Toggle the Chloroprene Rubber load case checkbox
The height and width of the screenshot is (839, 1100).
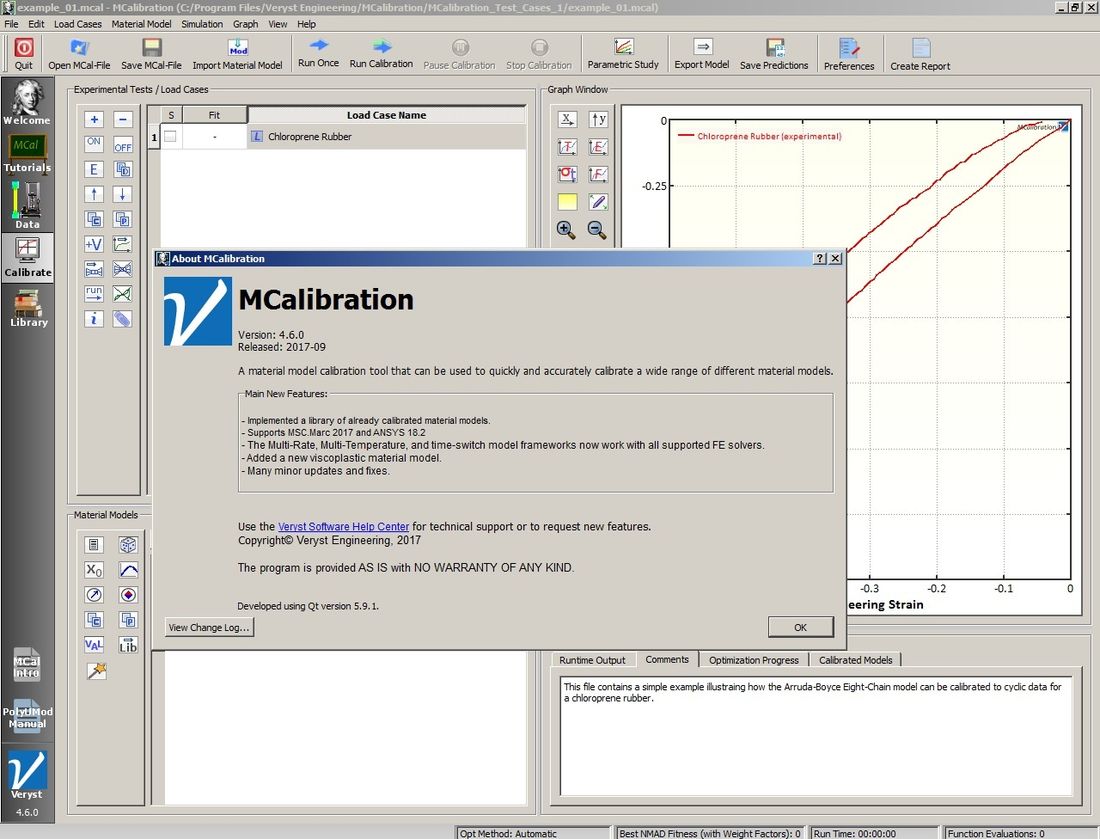[x=170, y=137]
